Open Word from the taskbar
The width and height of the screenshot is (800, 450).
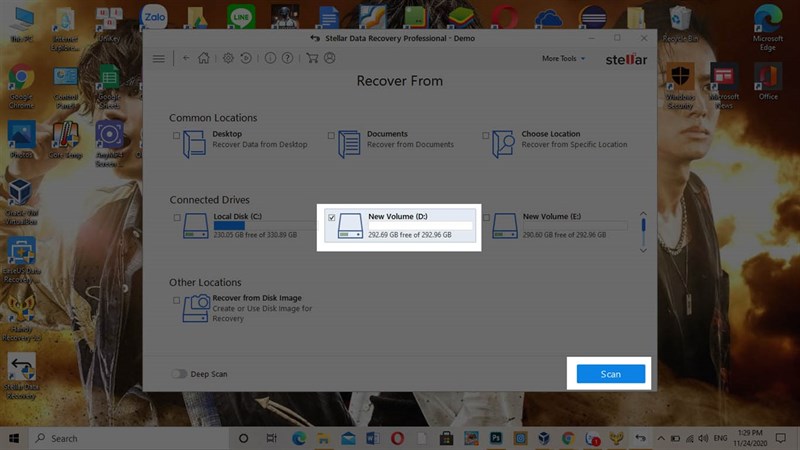tap(372, 438)
